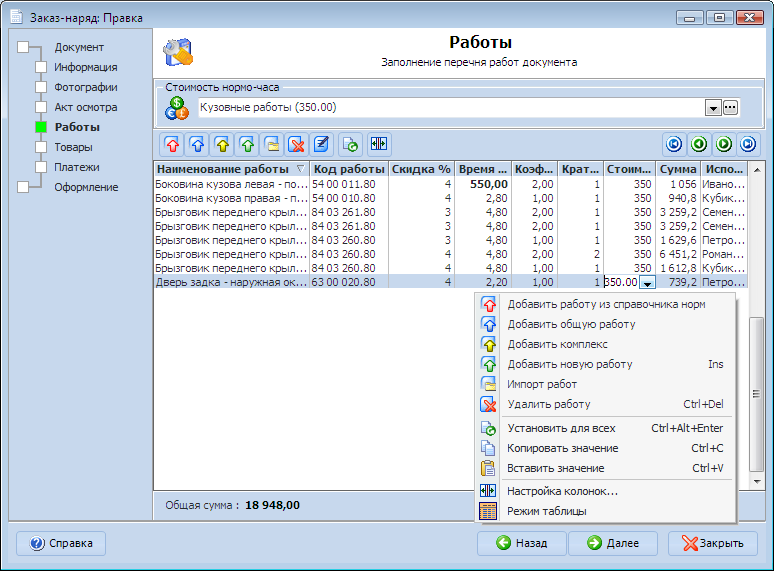Click the column settings icon in the toolbar
The width and height of the screenshot is (775, 571).
[x=378, y=144]
